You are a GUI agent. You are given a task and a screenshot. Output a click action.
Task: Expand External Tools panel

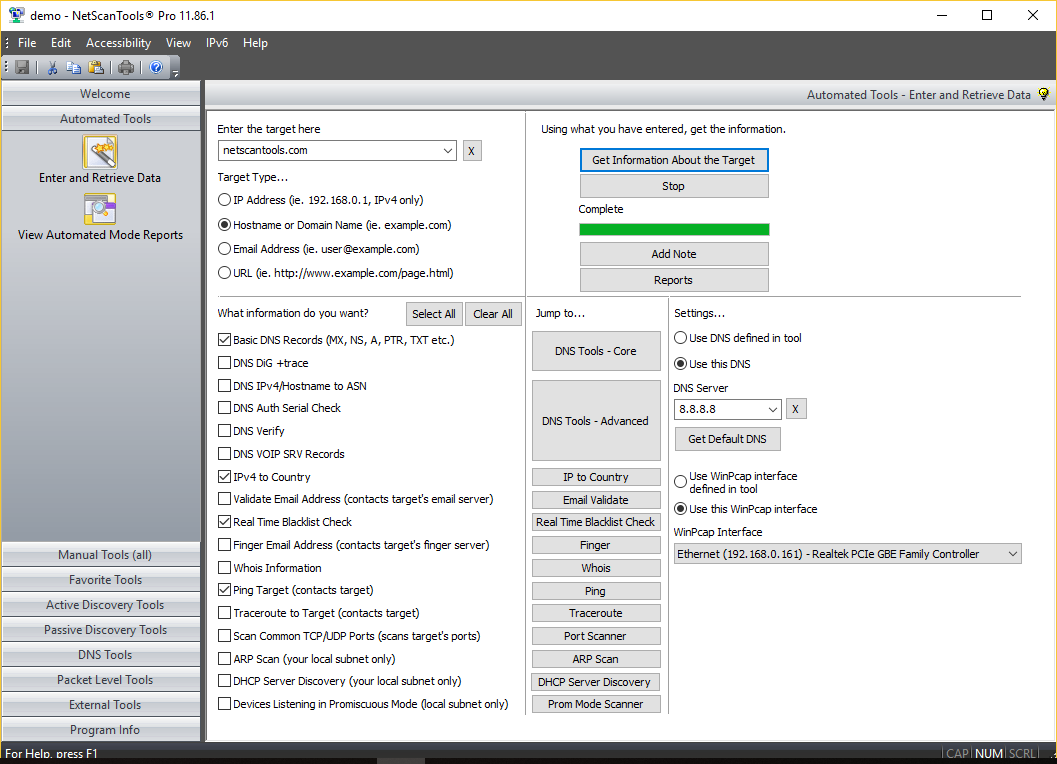101,705
